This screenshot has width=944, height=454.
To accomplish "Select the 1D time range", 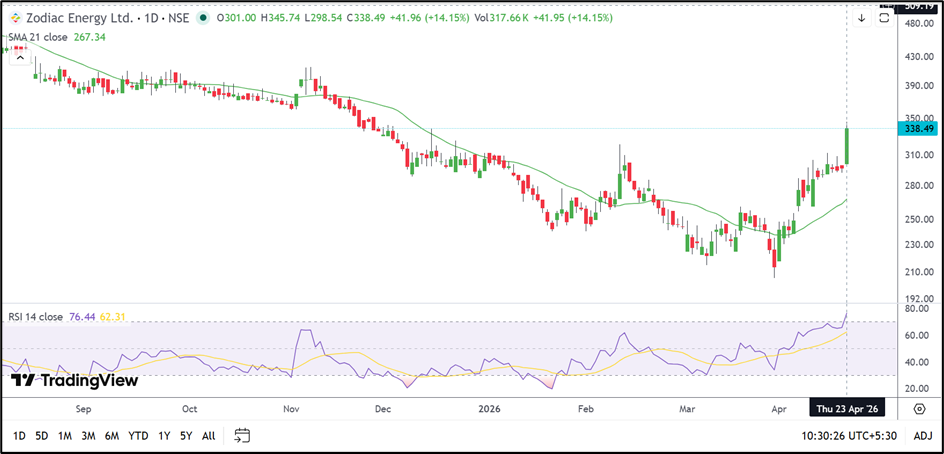I will pyautogui.click(x=19, y=436).
